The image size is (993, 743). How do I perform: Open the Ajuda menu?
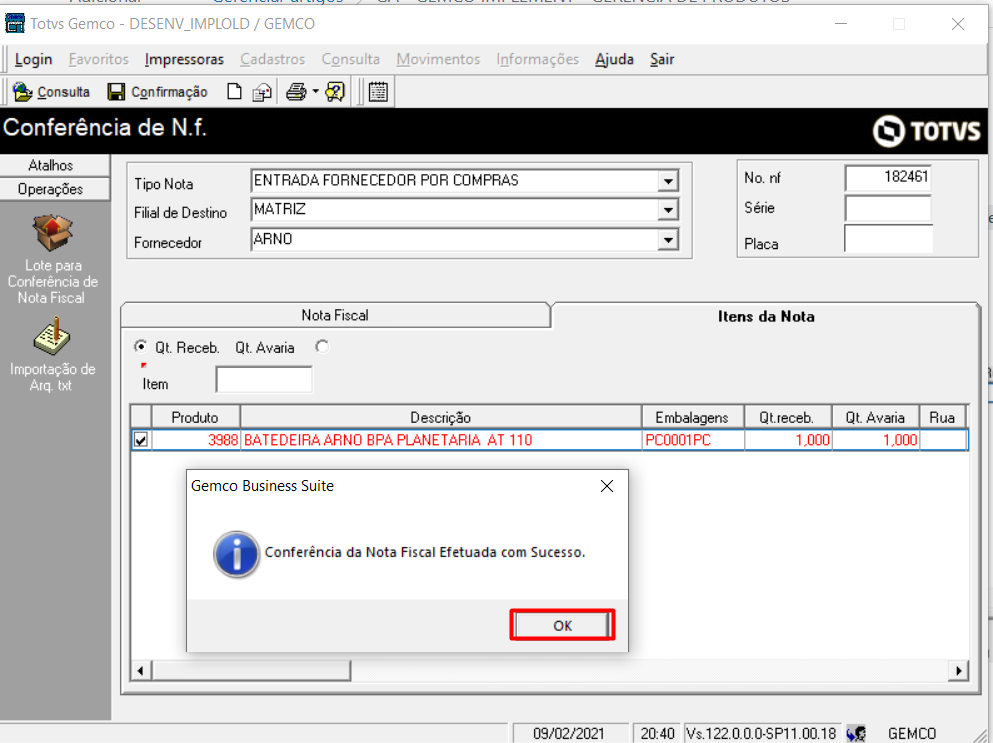(614, 59)
